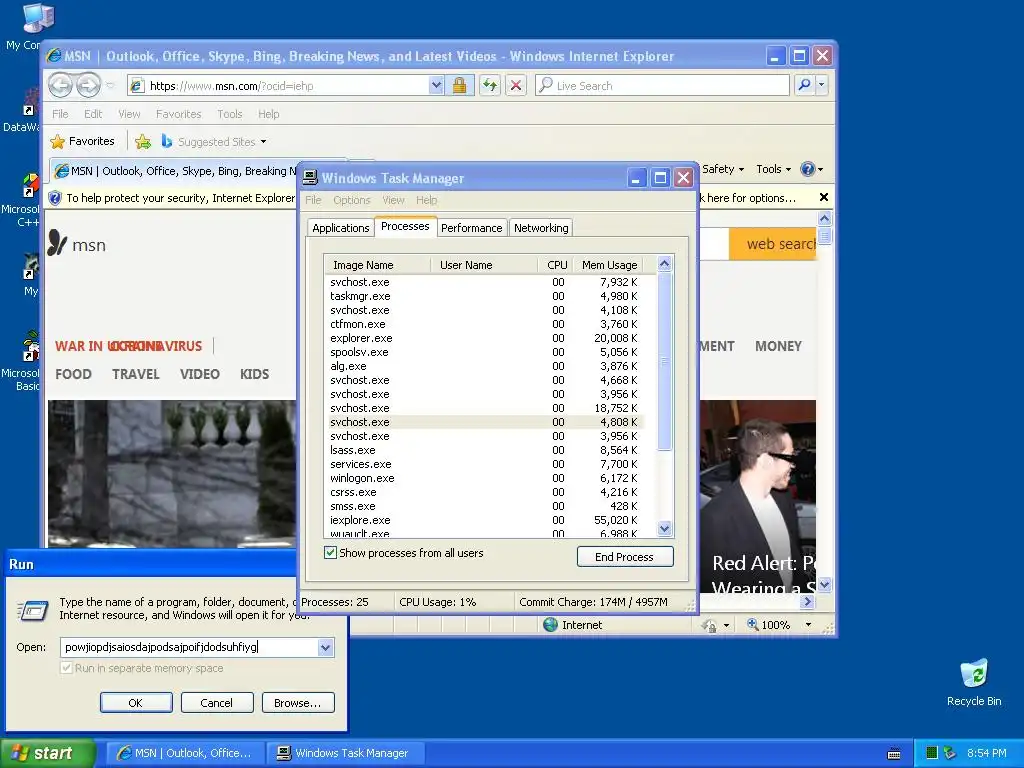Open Favorites star button in IE
This screenshot has height=768, width=1024.
(82, 141)
